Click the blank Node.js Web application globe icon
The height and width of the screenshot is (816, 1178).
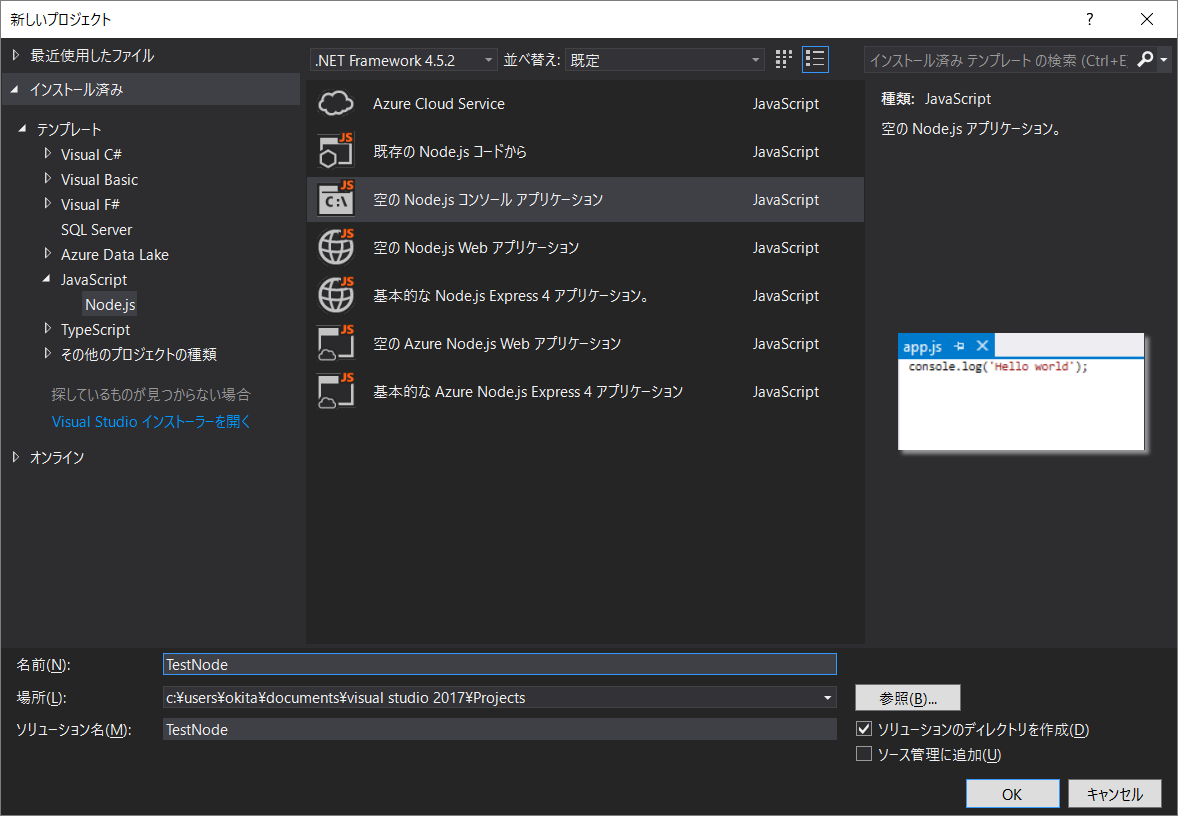point(336,247)
